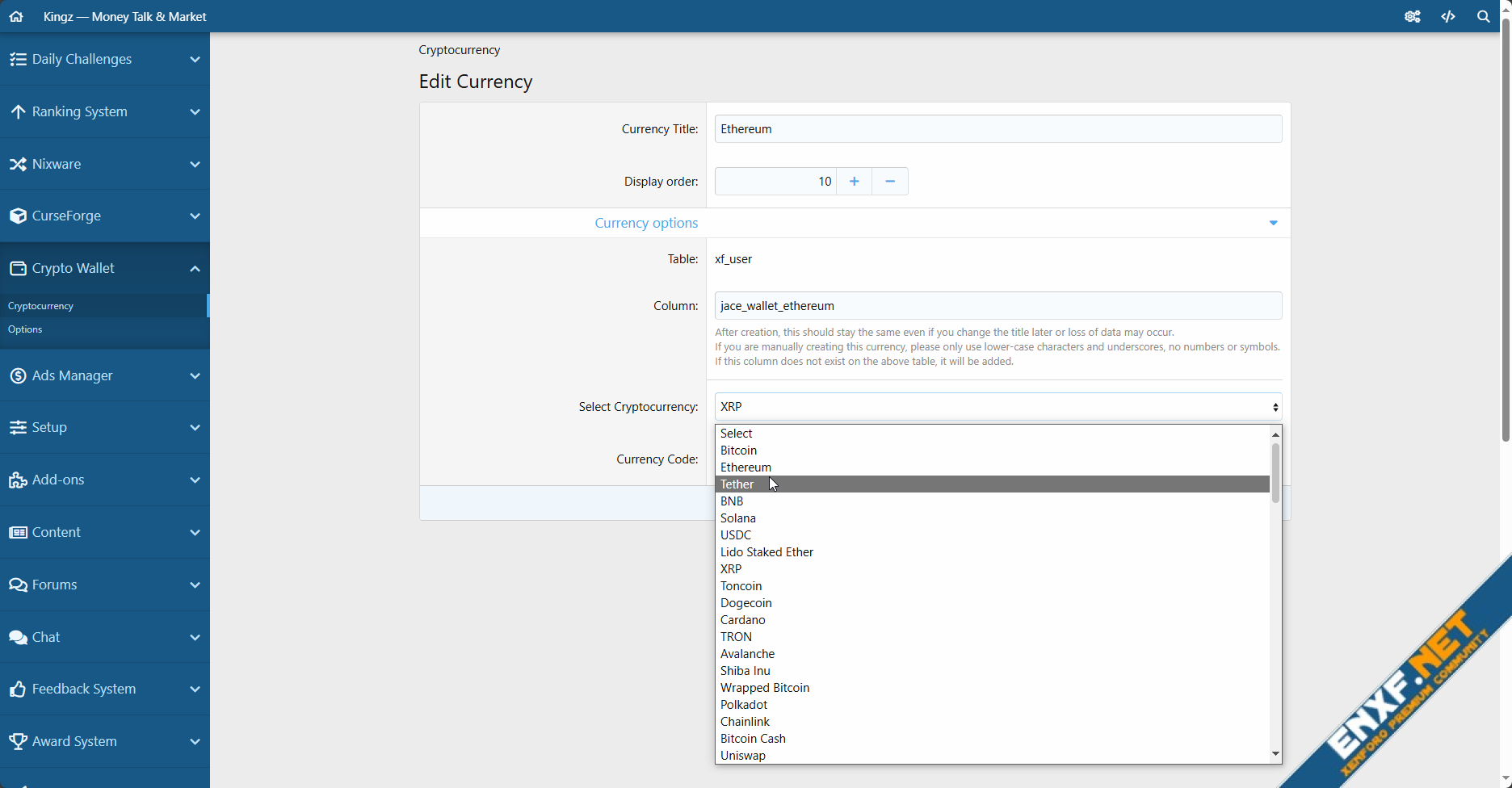Choose Avalanche from the dropdown list

[x=992, y=654]
